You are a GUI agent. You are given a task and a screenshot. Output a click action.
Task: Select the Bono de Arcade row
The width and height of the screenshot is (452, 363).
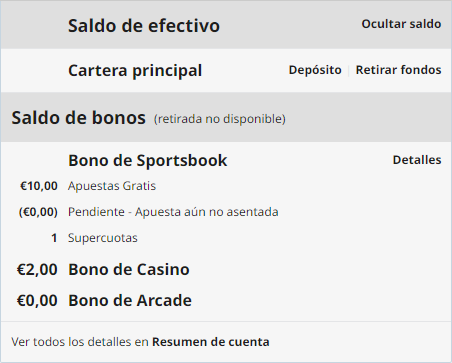tap(226, 300)
